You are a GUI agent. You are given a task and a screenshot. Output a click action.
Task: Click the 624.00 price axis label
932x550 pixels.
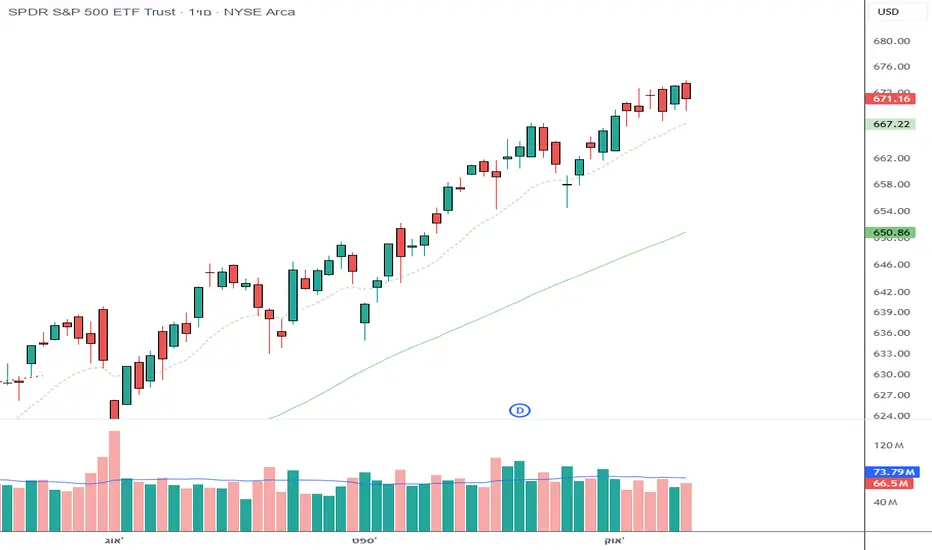pyautogui.click(x=891, y=416)
